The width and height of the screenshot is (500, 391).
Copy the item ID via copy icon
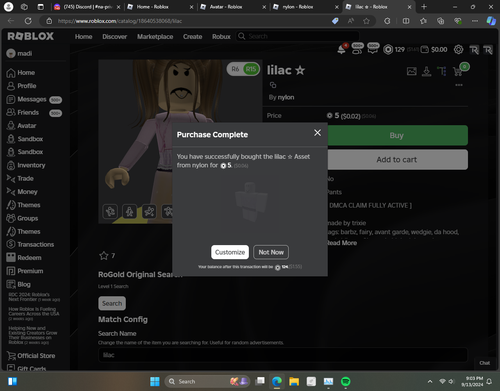coord(273,85)
